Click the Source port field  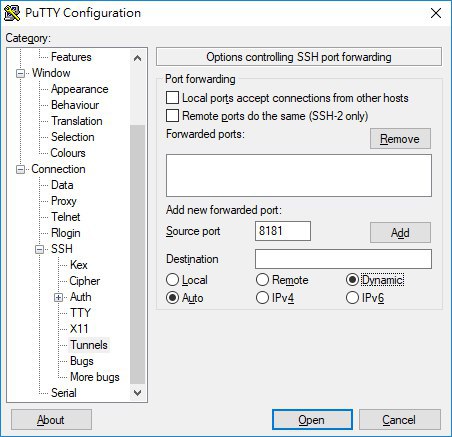point(283,231)
